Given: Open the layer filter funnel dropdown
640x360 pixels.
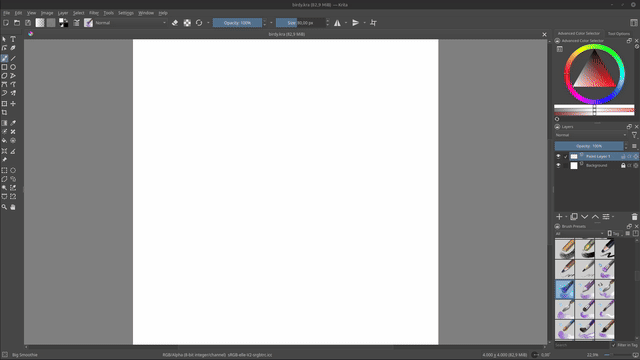Looking at the screenshot, I should [634, 135].
